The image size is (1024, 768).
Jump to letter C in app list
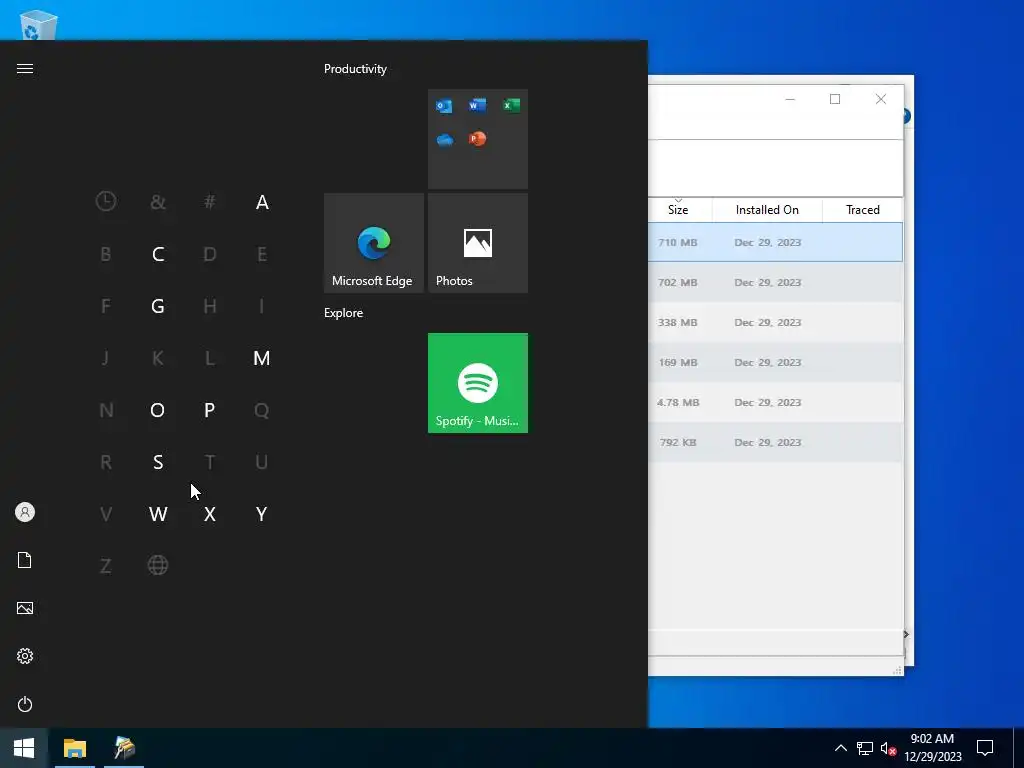point(157,254)
